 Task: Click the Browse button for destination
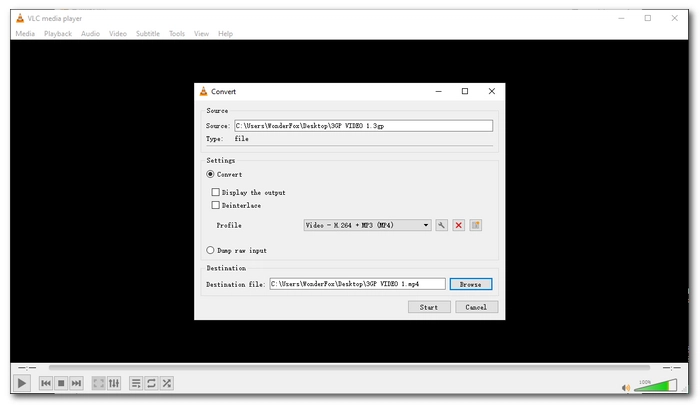pyautogui.click(x=470, y=284)
